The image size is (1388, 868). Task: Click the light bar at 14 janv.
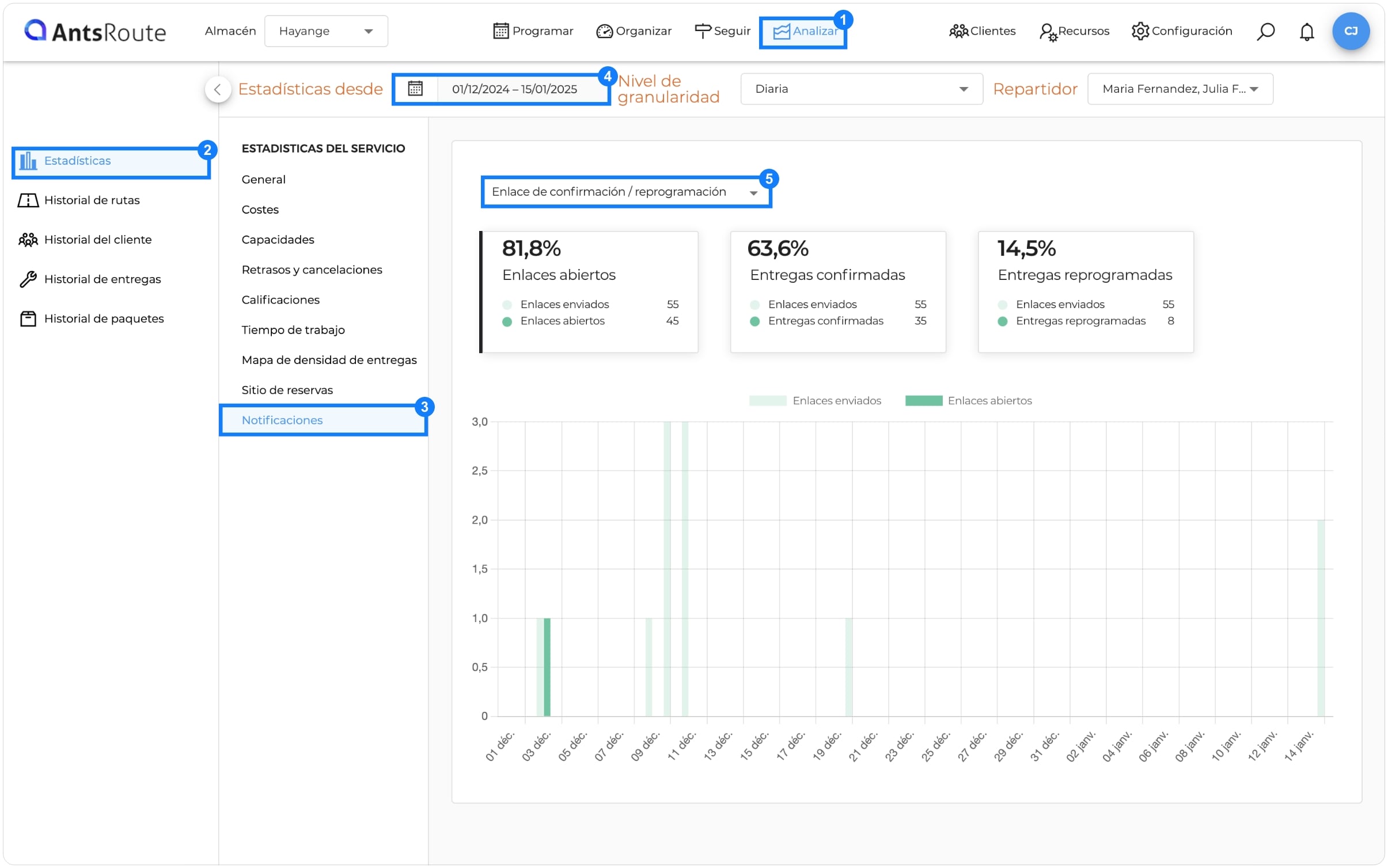[1321, 618]
